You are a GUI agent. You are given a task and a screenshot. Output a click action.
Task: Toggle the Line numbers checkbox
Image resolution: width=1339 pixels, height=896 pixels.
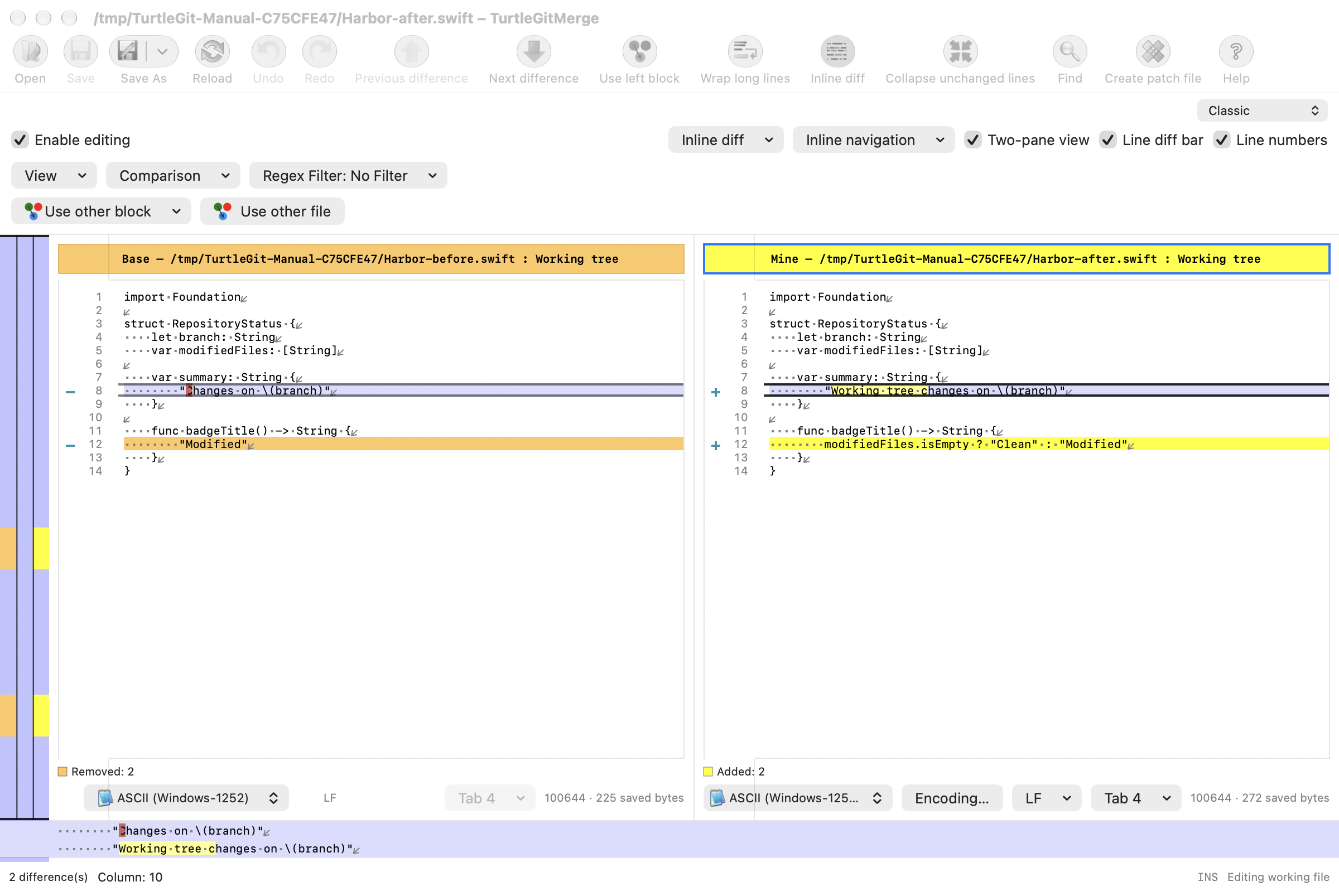coord(1221,140)
